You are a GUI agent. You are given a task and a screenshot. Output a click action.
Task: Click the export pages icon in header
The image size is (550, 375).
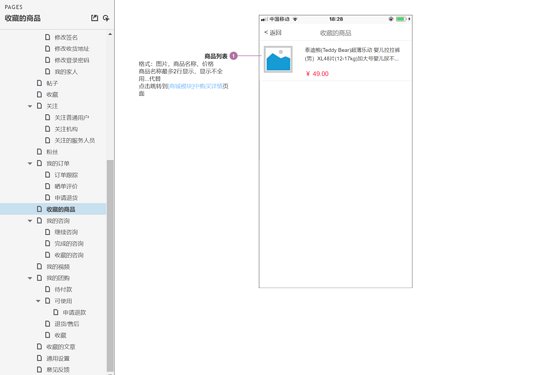(94, 18)
